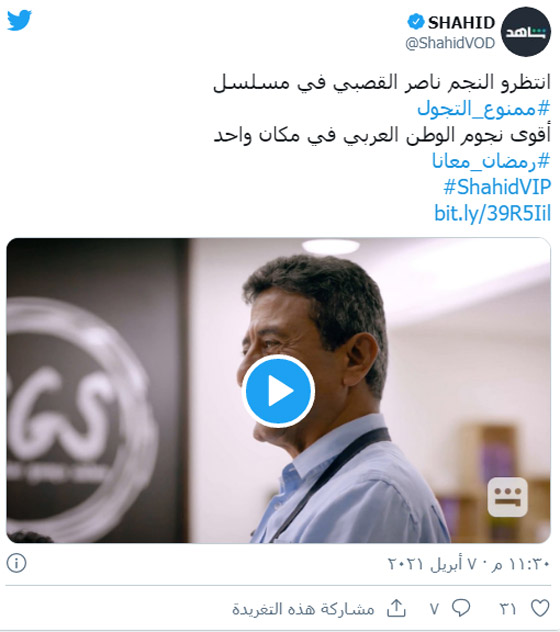
Task: Click the reply count ٧
Action: point(434,609)
